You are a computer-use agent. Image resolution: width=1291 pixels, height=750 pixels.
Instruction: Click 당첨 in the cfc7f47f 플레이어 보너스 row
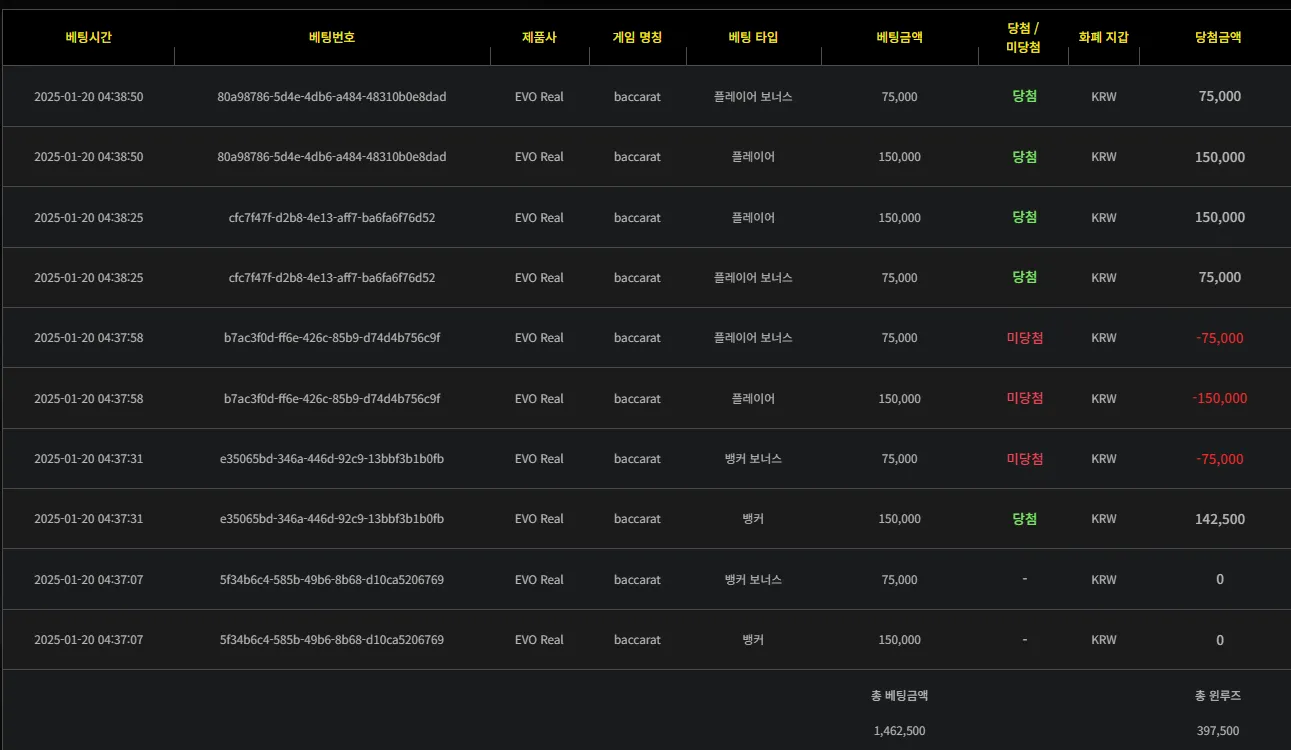pyautogui.click(x=1024, y=277)
